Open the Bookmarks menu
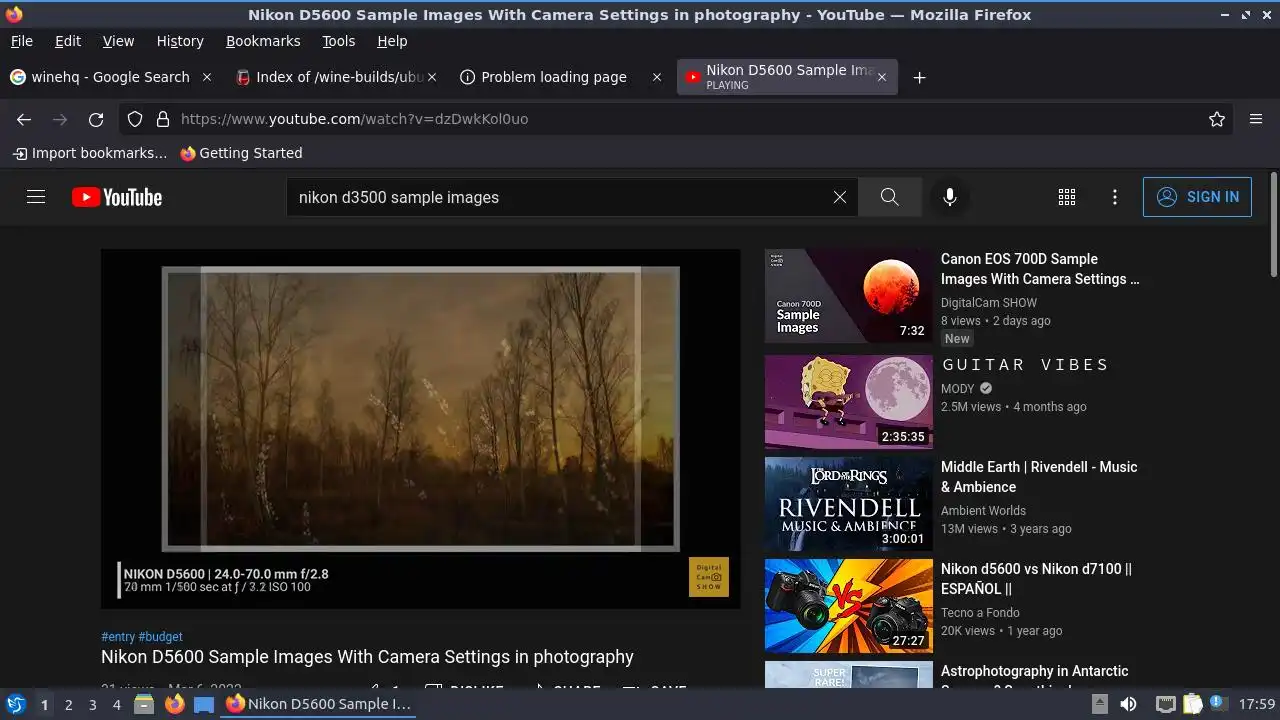1280x720 pixels. pos(263,41)
